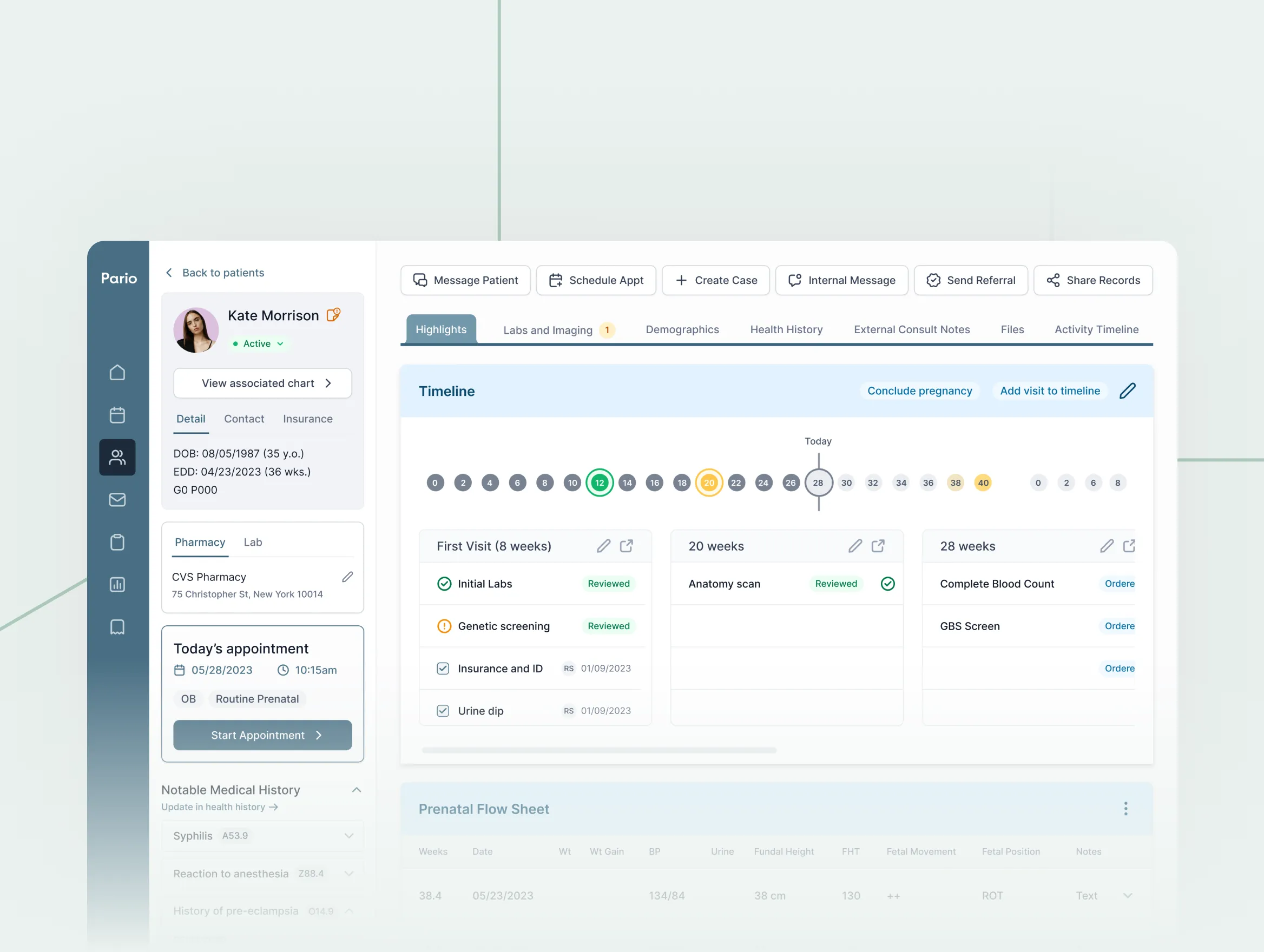Uncheck the Urine dip checkbox
Screen dimensions: 1264x952
pyautogui.click(x=443, y=710)
